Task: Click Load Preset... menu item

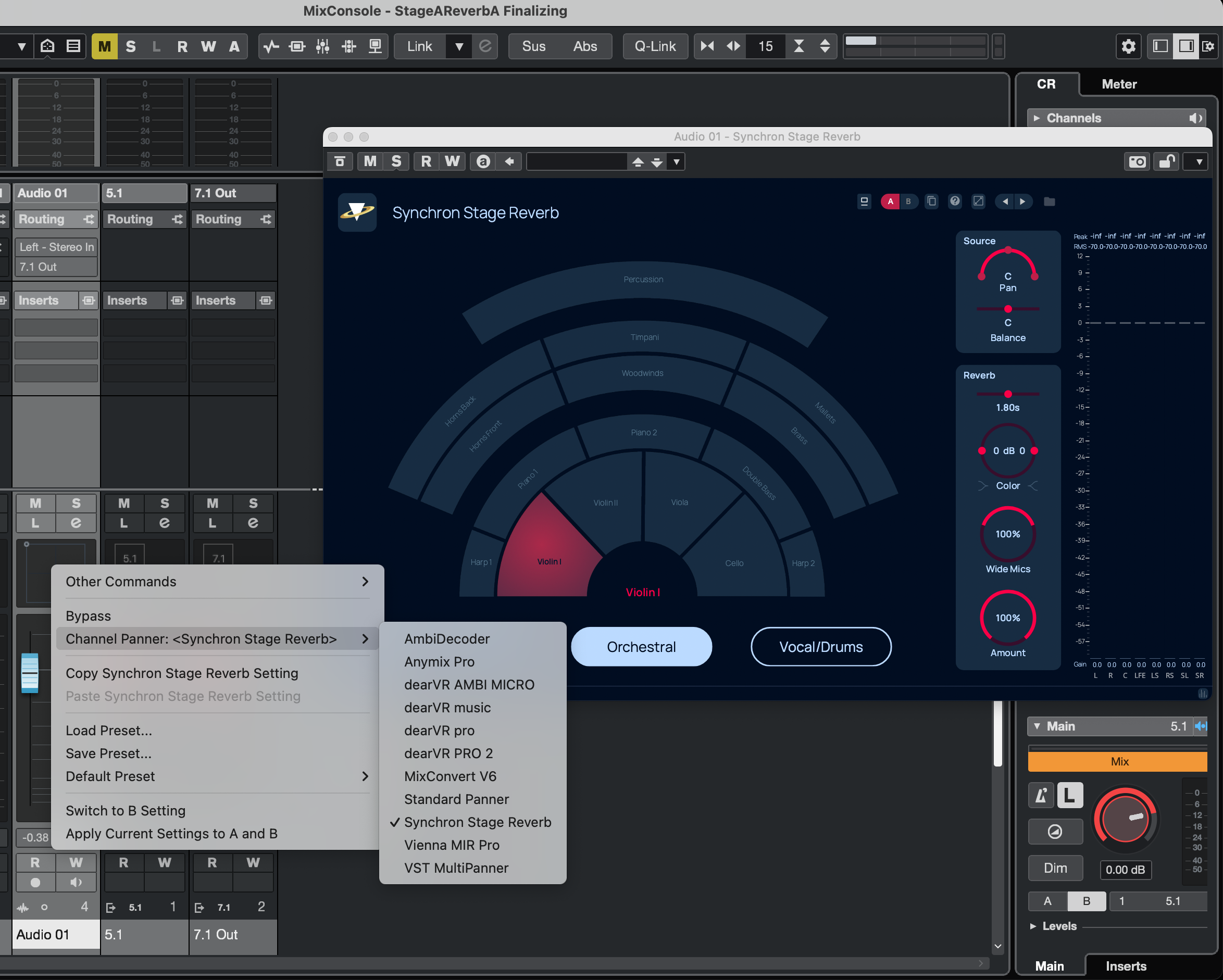Action: (218, 731)
